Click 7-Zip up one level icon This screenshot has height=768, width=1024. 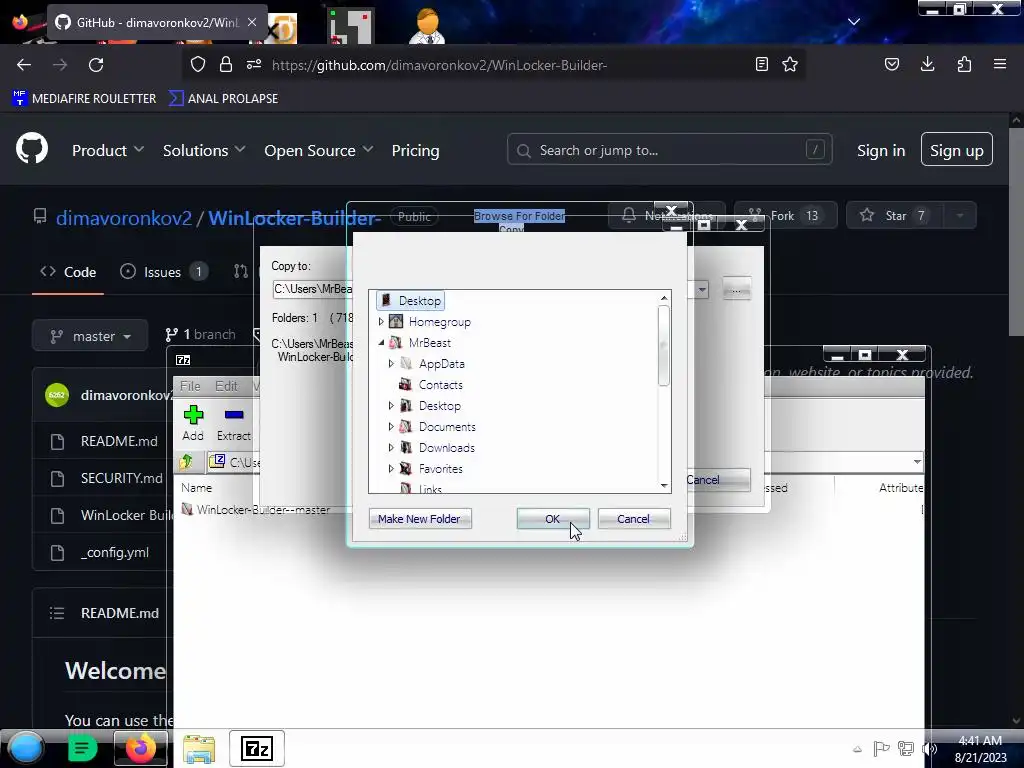pos(186,462)
